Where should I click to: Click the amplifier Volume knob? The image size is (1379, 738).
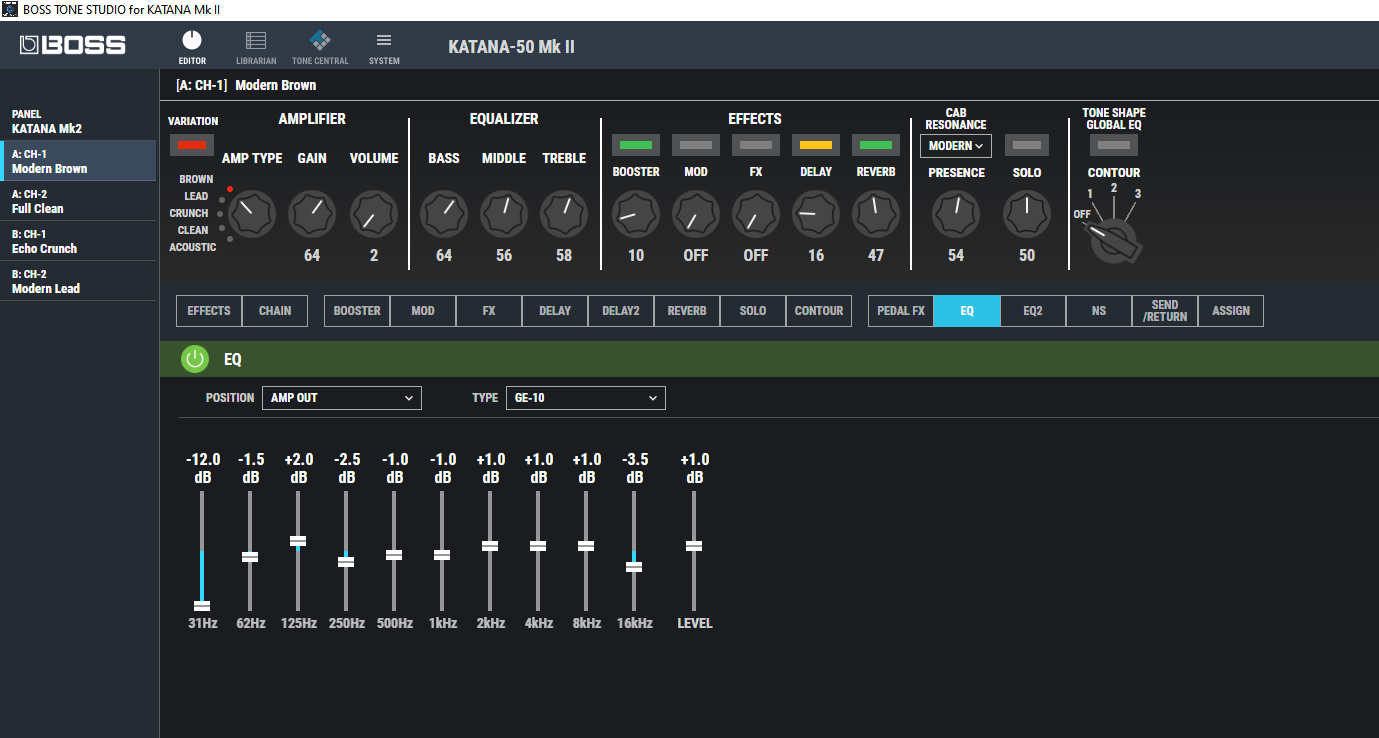coord(374,214)
